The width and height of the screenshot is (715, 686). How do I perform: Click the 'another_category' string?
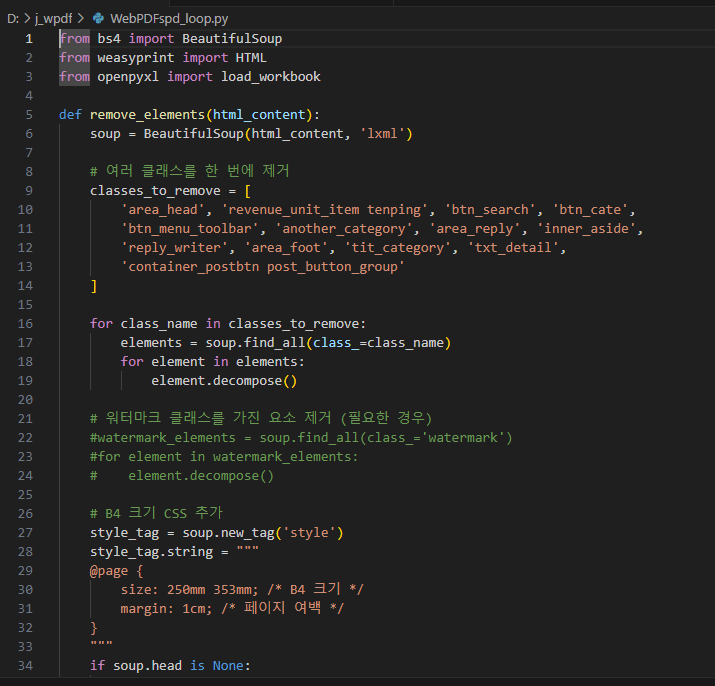[344, 229]
